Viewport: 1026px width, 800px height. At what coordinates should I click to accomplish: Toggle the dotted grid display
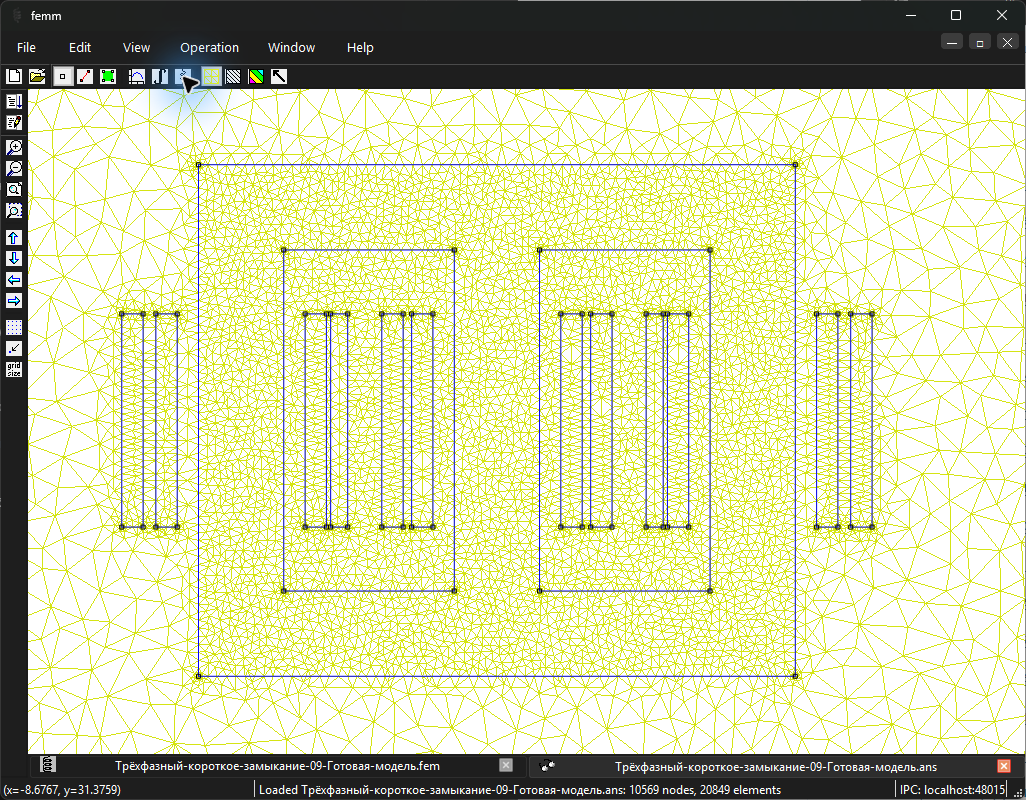click(x=14, y=327)
